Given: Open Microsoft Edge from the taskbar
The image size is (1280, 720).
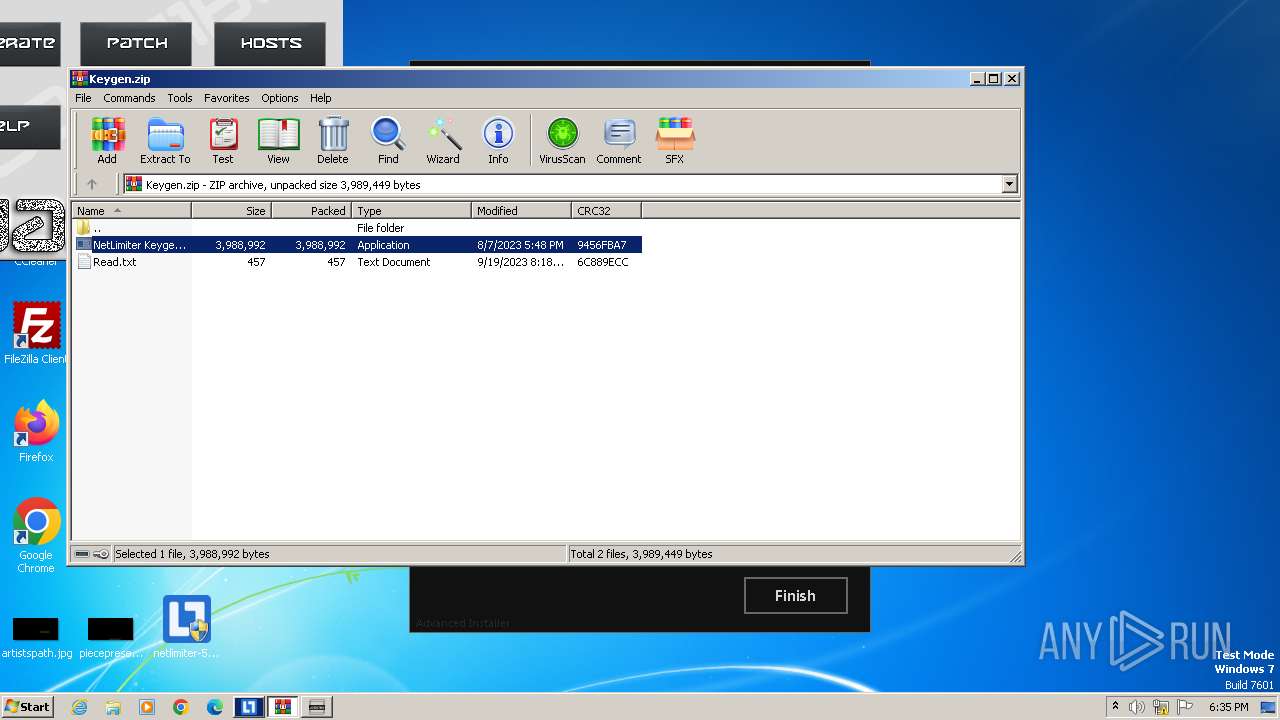Looking at the screenshot, I should tap(215, 707).
